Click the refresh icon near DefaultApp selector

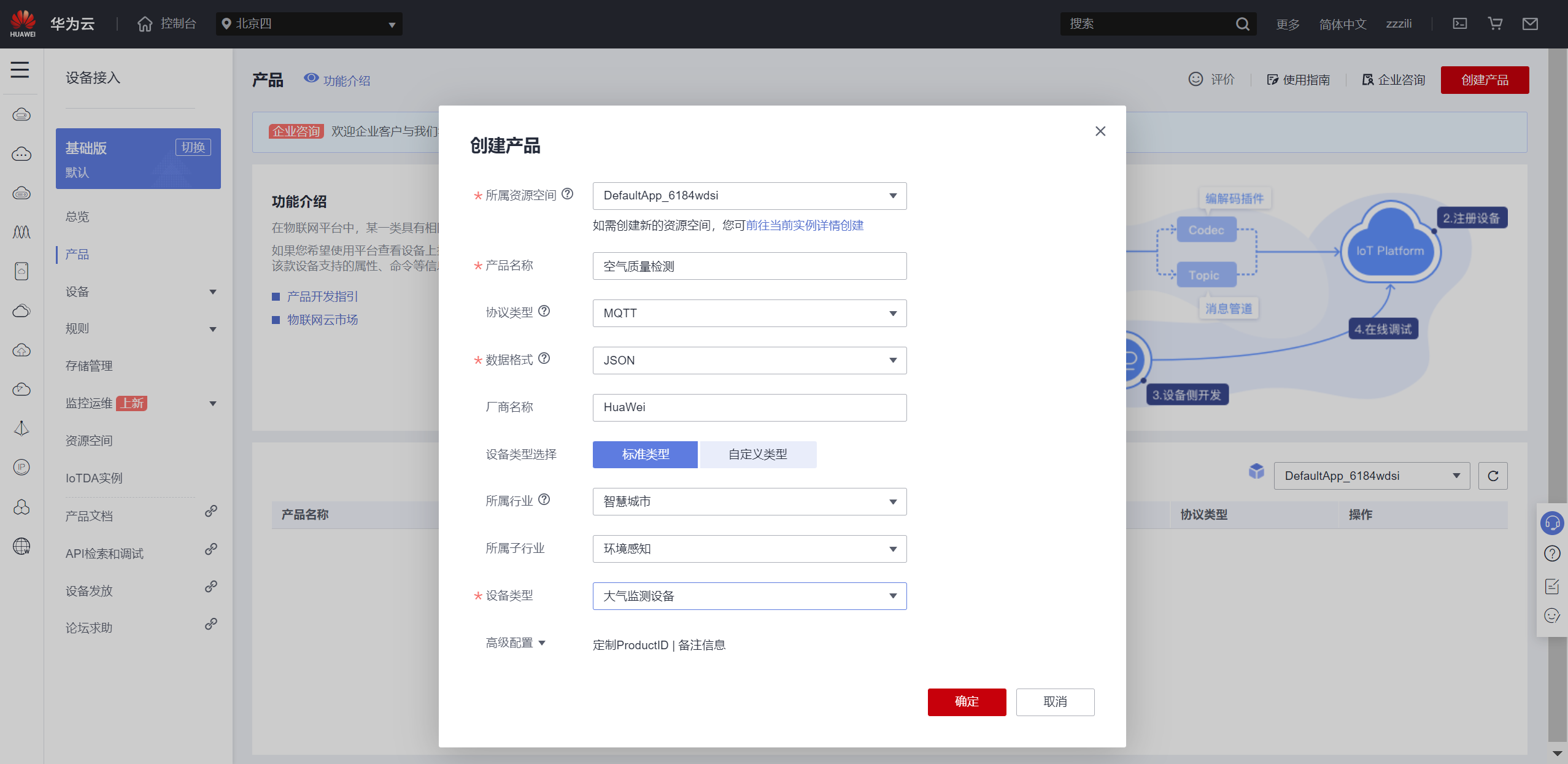click(x=1493, y=476)
